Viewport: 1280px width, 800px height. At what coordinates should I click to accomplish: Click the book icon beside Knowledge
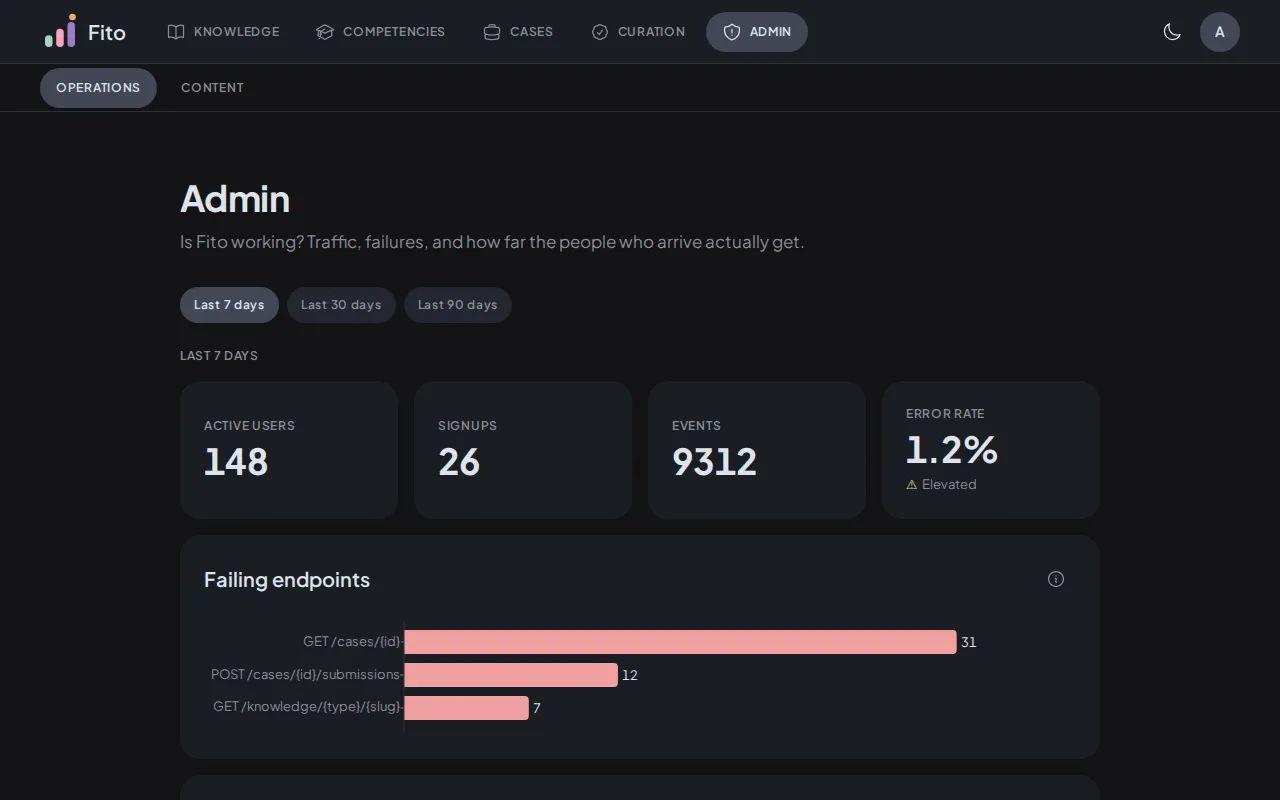(176, 32)
